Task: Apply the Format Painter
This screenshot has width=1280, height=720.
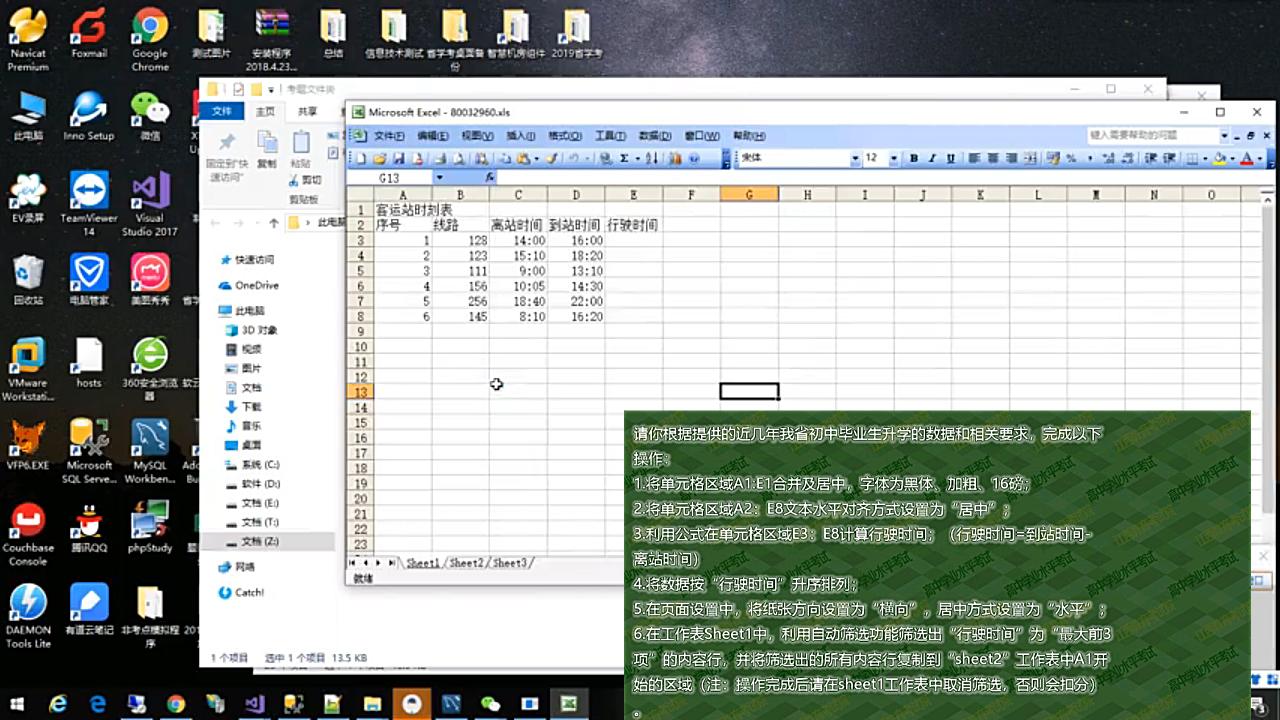Action: 553,158
